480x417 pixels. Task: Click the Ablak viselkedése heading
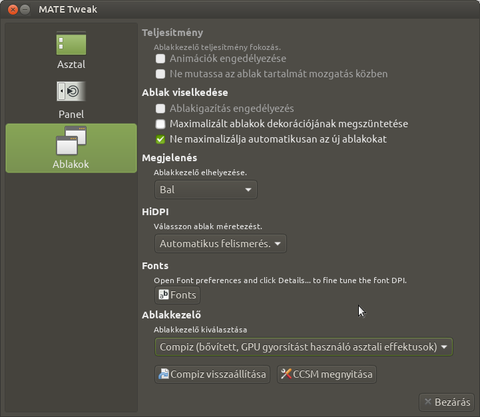(x=185, y=92)
